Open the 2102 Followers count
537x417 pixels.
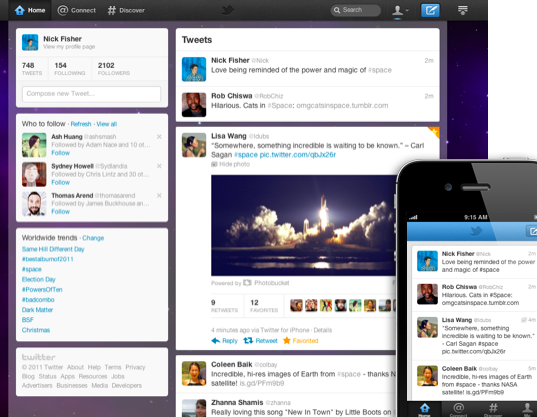coord(114,68)
